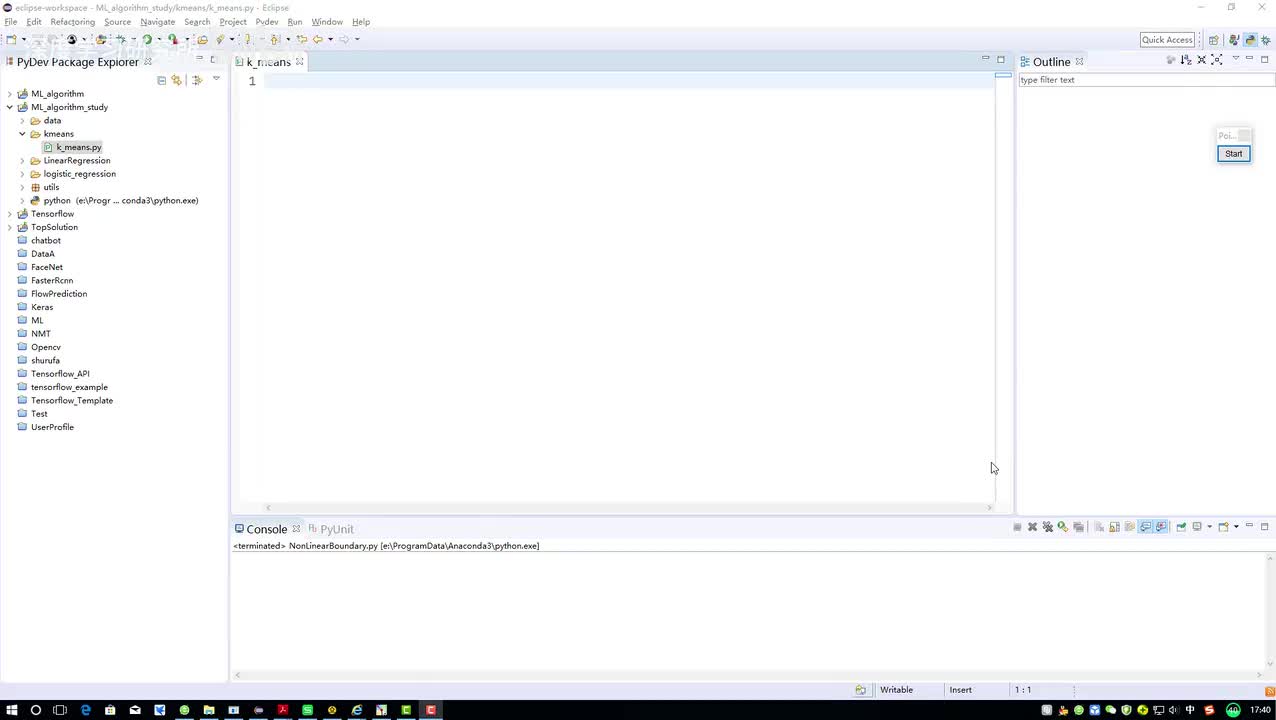The height and width of the screenshot is (720, 1276).
Task: Open Task View on the taskbar
Action: 60,710
